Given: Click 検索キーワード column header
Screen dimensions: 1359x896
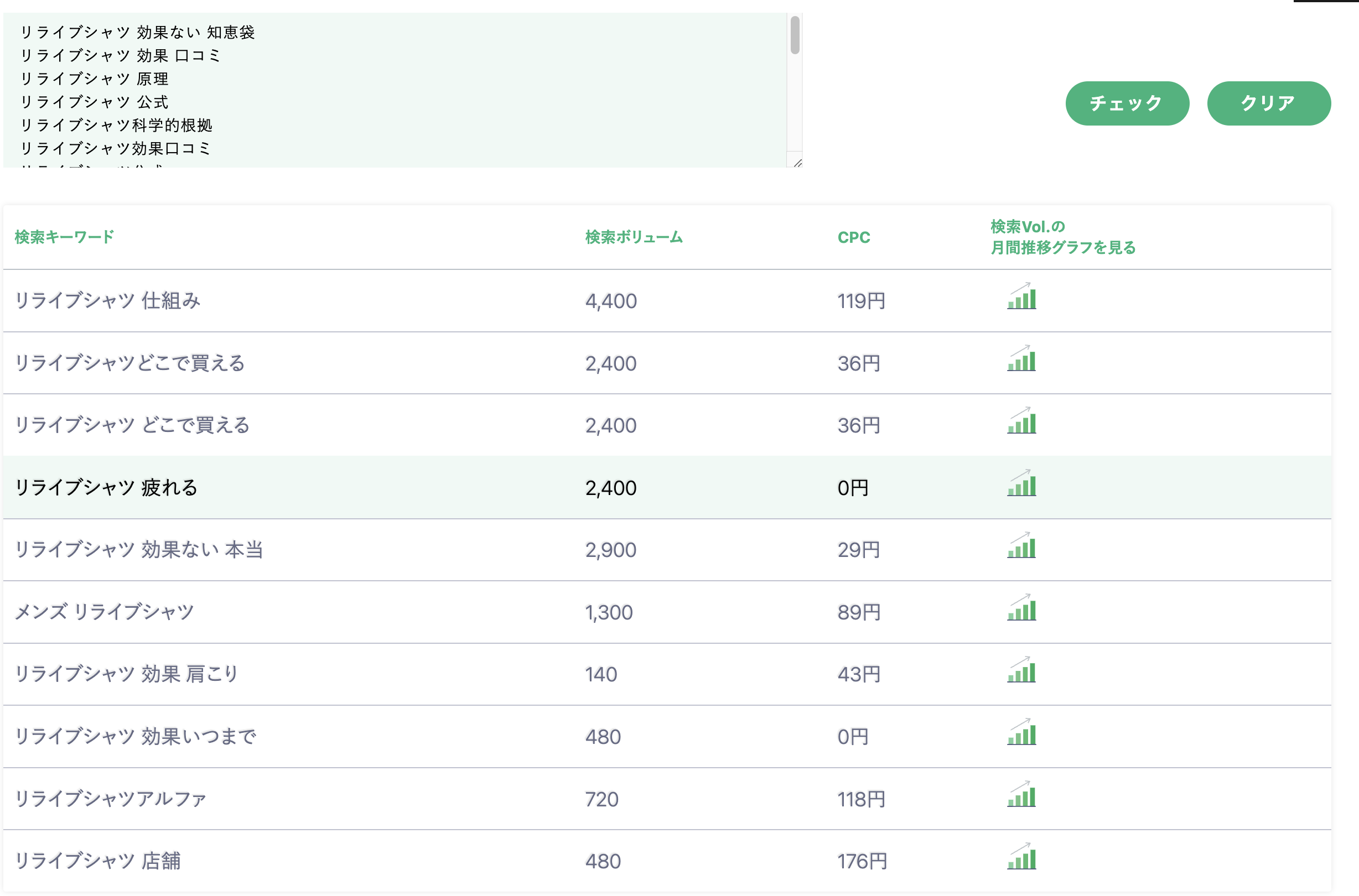Looking at the screenshot, I should [x=64, y=237].
